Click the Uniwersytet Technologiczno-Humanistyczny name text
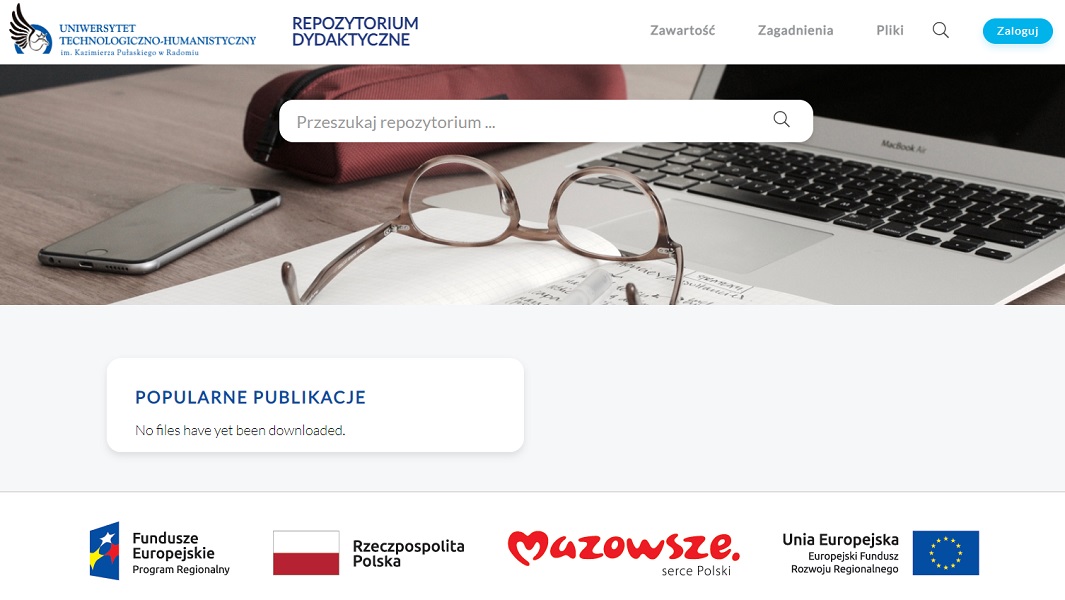 coord(158,40)
